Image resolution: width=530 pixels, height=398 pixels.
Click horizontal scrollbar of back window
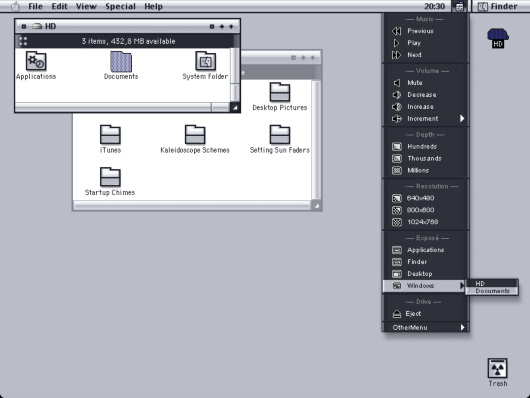(x=192, y=205)
